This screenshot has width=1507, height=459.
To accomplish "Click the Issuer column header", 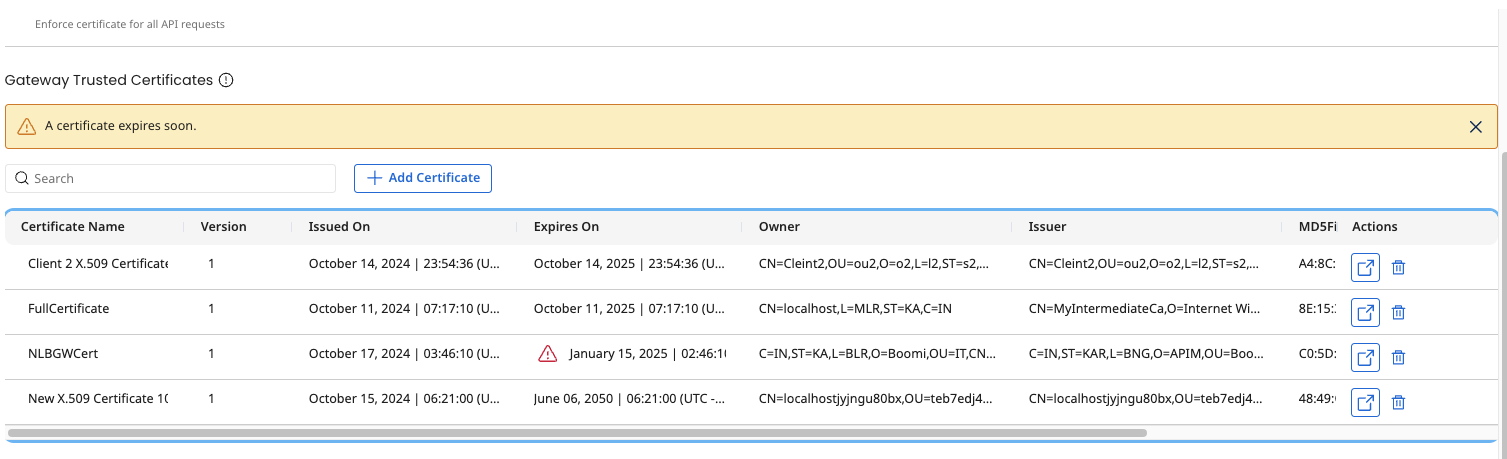I will tap(1047, 227).
